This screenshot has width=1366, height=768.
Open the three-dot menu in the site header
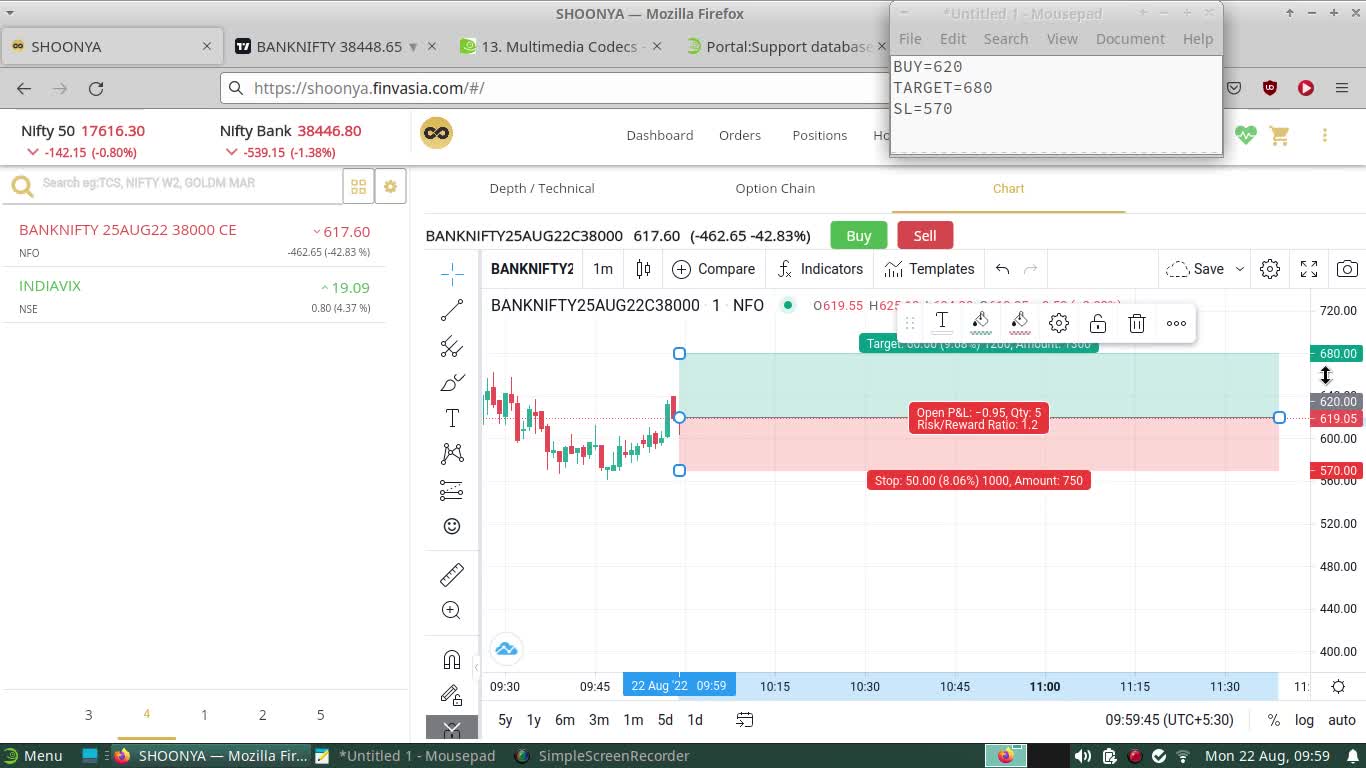[x=1325, y=135]
